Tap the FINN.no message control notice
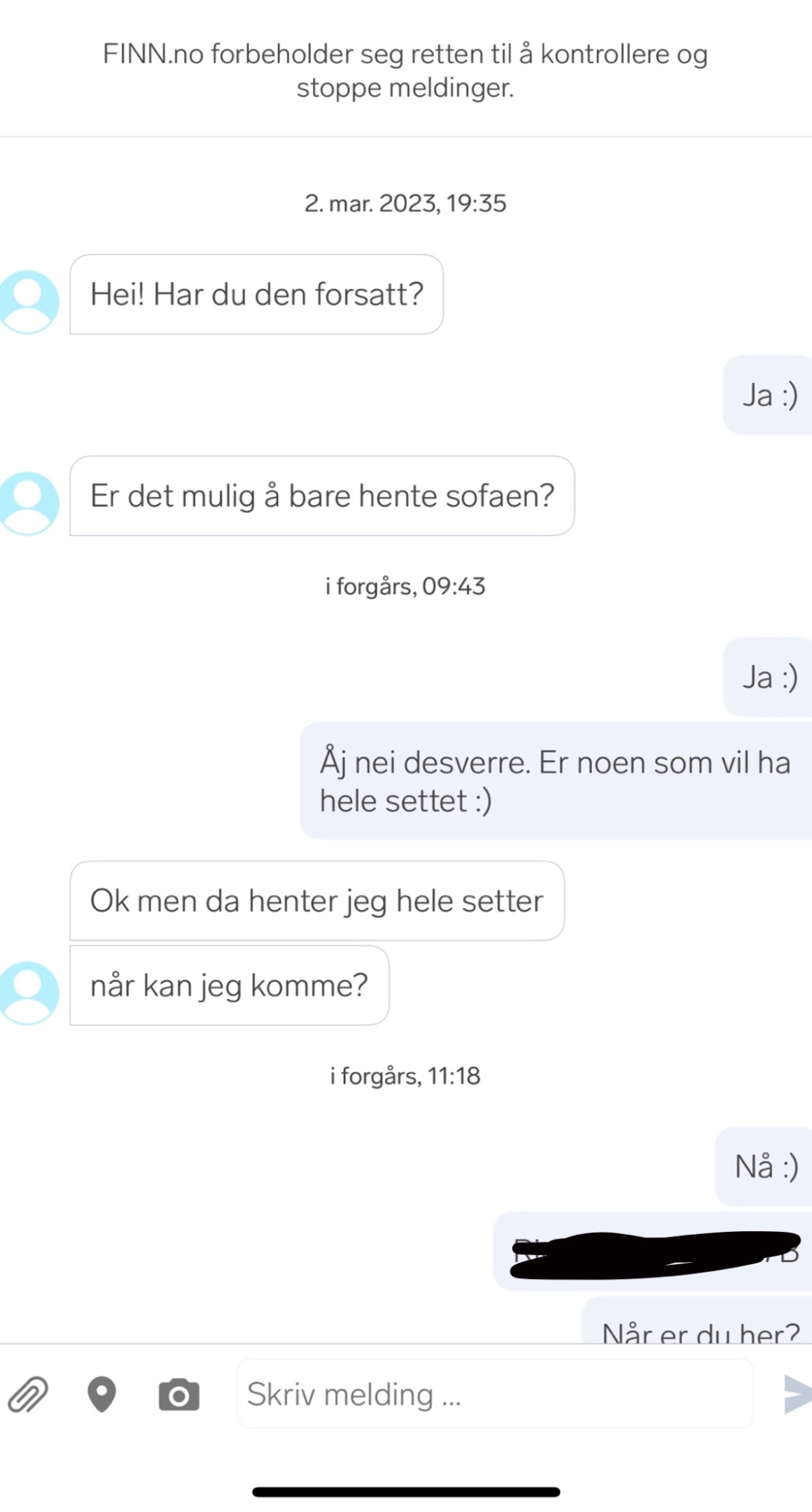This screenshot has width=812, height=1512. (x=405, y=71)
